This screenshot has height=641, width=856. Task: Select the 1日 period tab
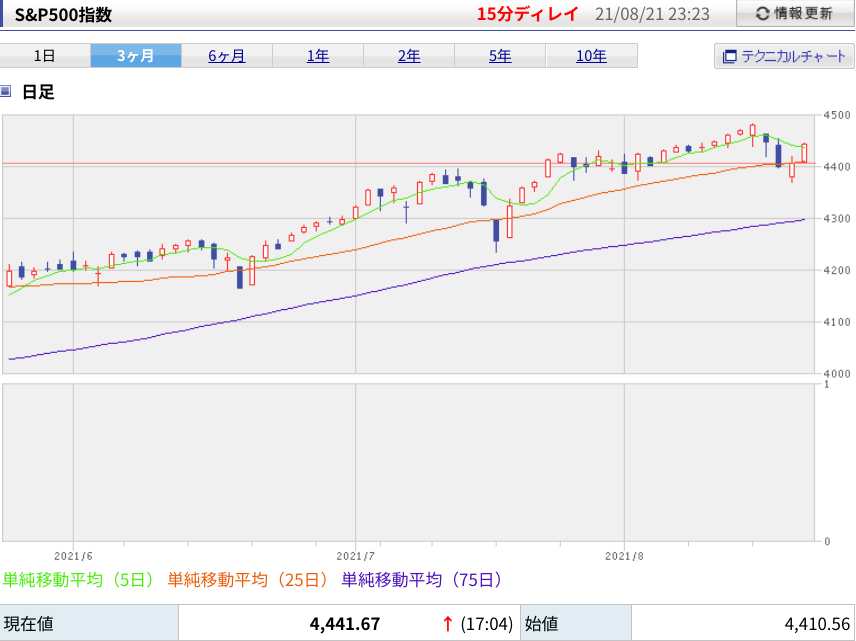coord(45,56)
